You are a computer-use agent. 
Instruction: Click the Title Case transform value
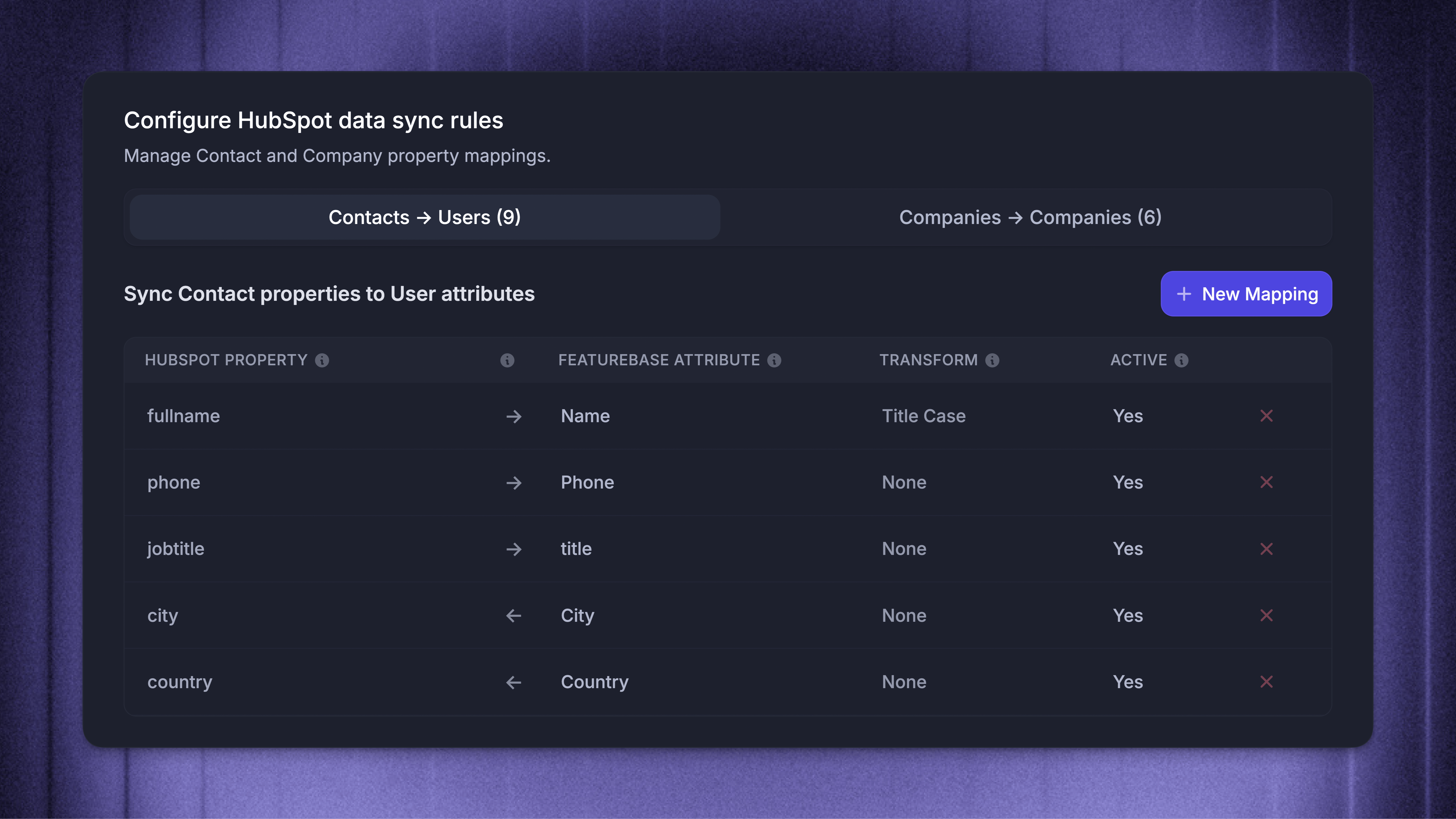click(924, 416)
